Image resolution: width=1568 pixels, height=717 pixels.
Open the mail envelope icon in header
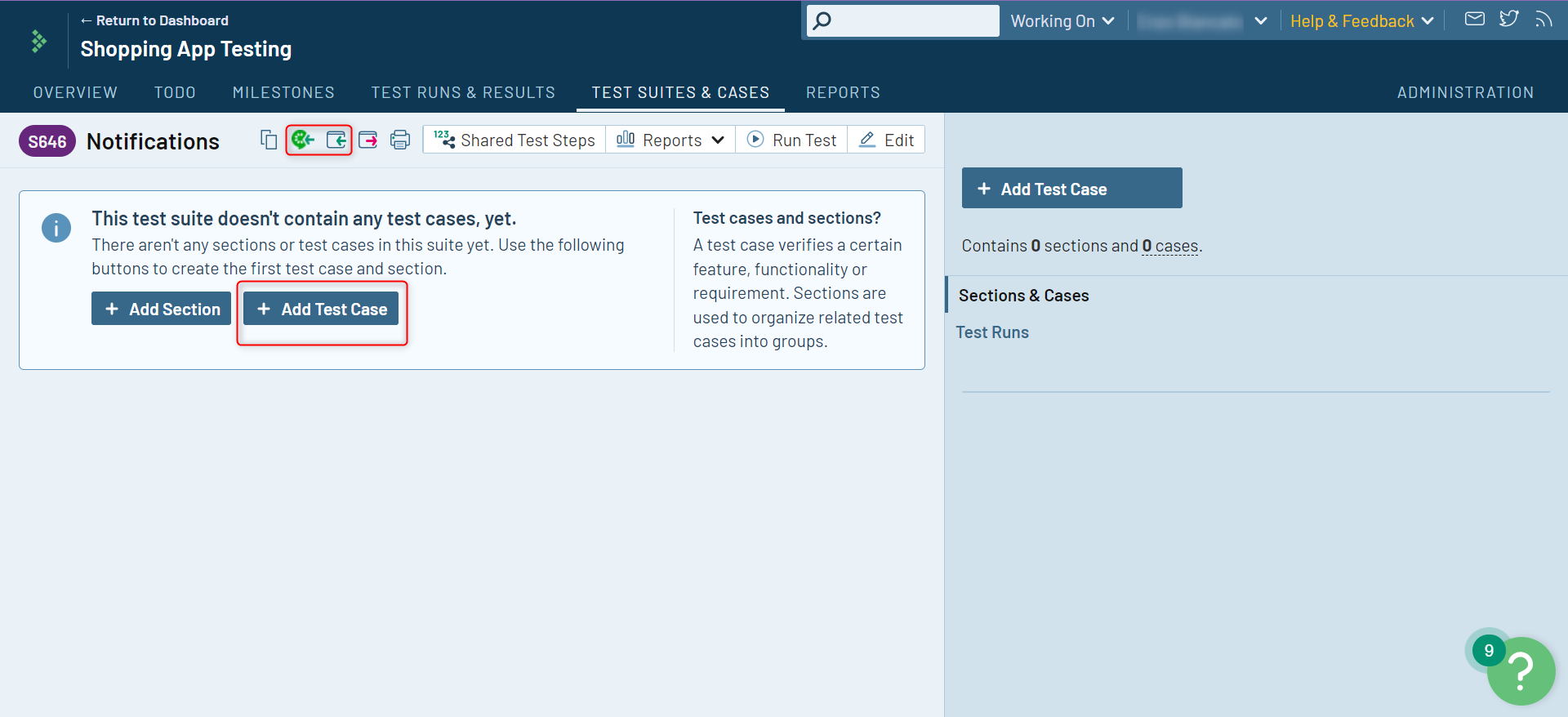1474,19
